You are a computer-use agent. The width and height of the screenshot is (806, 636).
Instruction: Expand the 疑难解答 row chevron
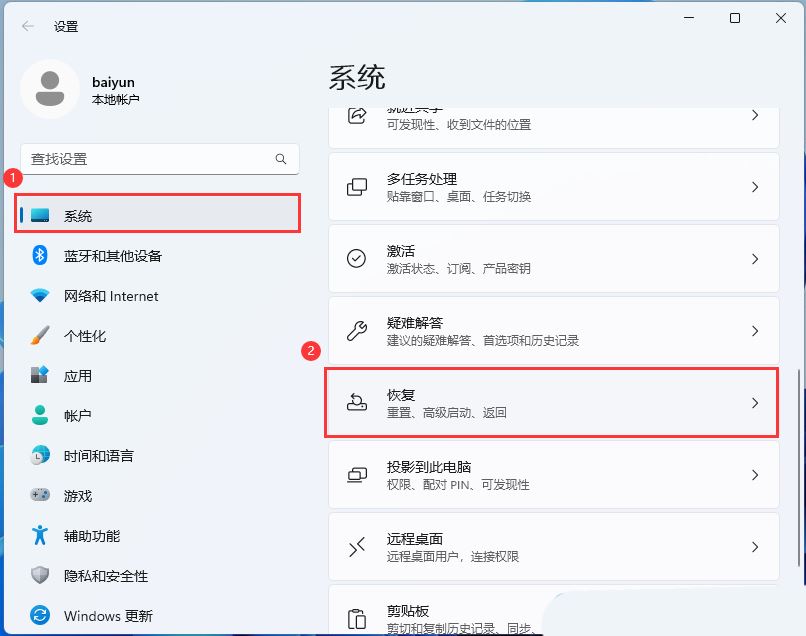tap(755, 331)
